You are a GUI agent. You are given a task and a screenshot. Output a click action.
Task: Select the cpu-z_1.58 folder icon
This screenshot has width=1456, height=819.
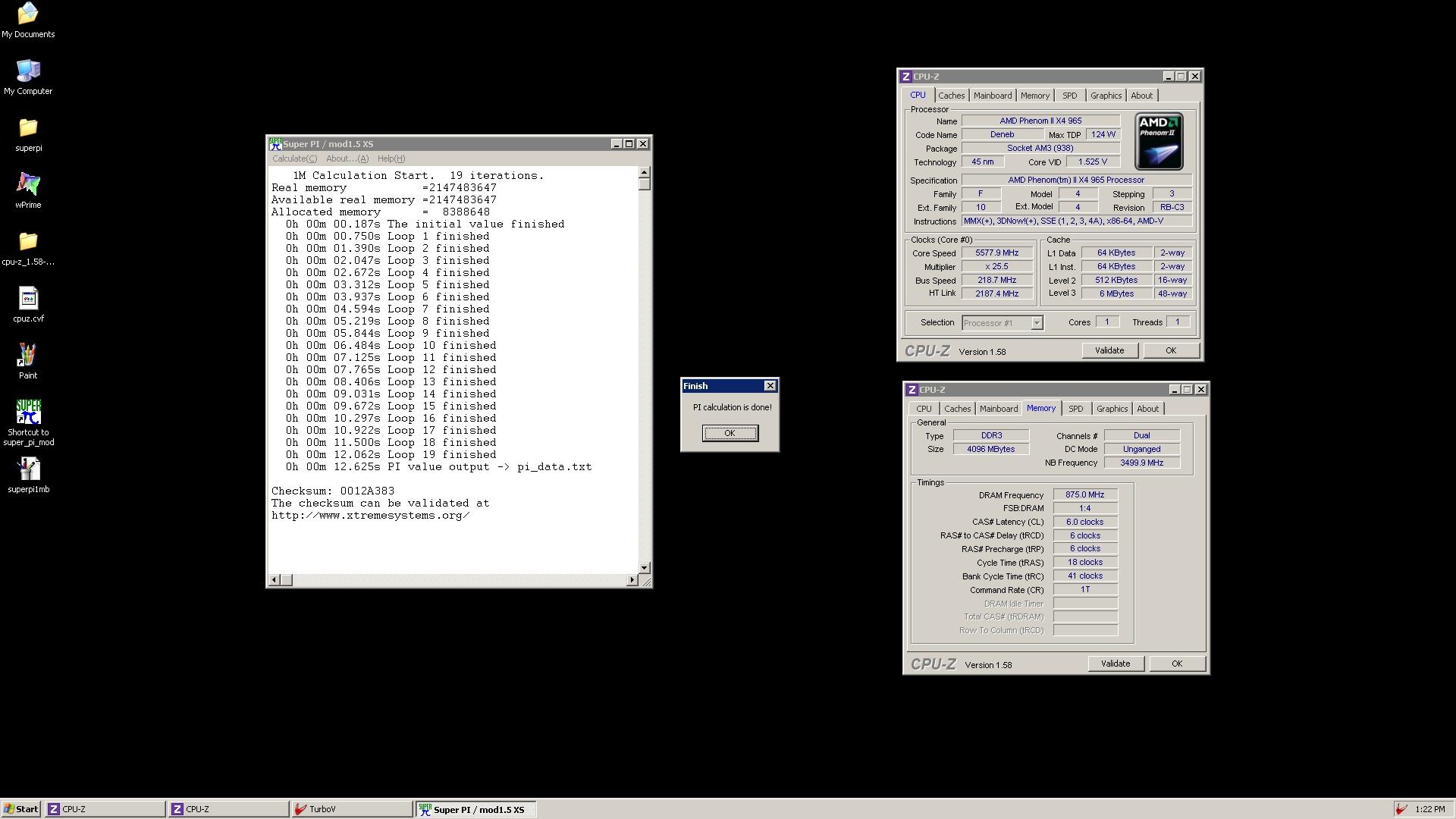[28, 248]
